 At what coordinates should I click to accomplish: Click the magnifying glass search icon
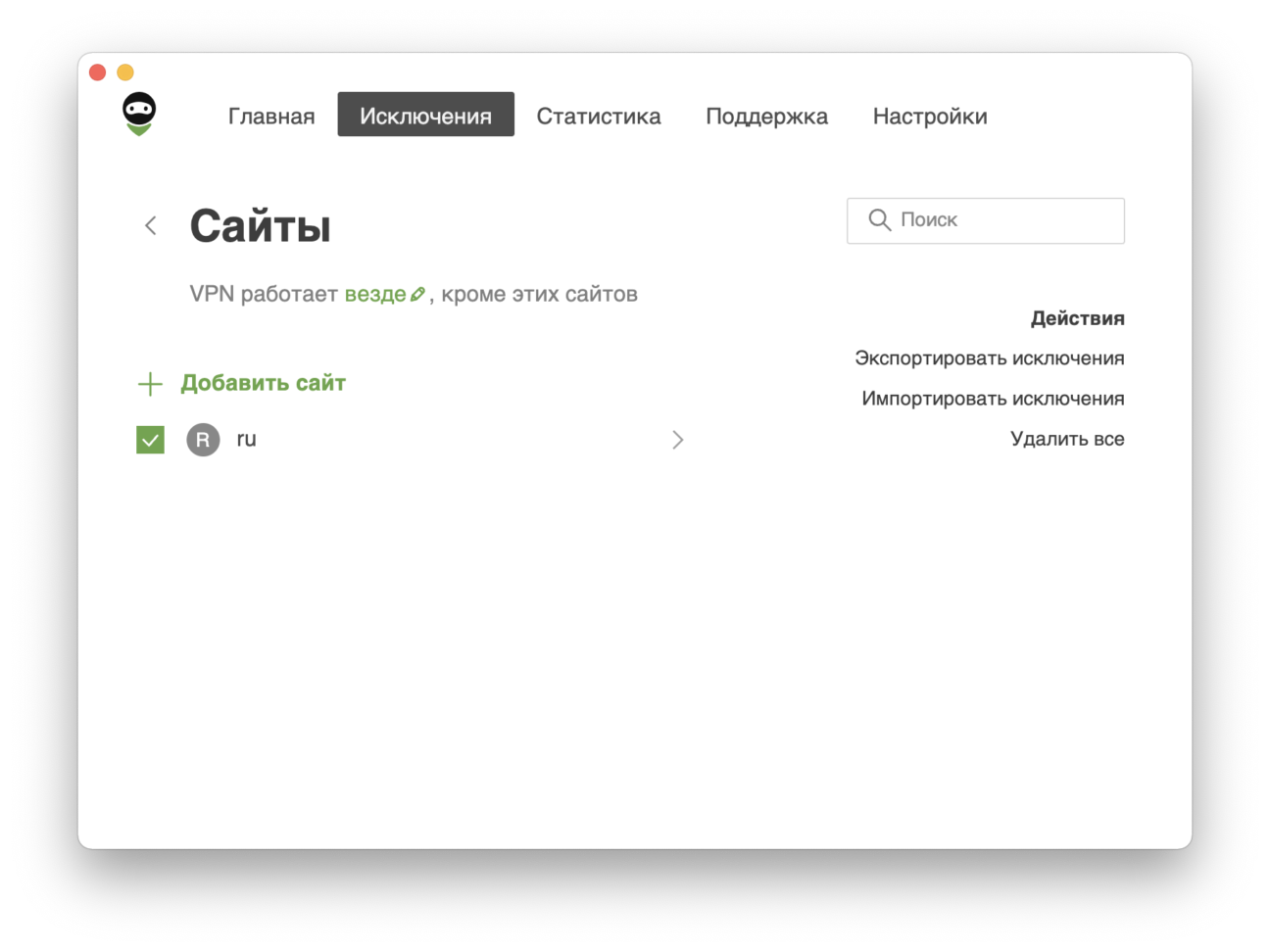(x=879, y=220)
